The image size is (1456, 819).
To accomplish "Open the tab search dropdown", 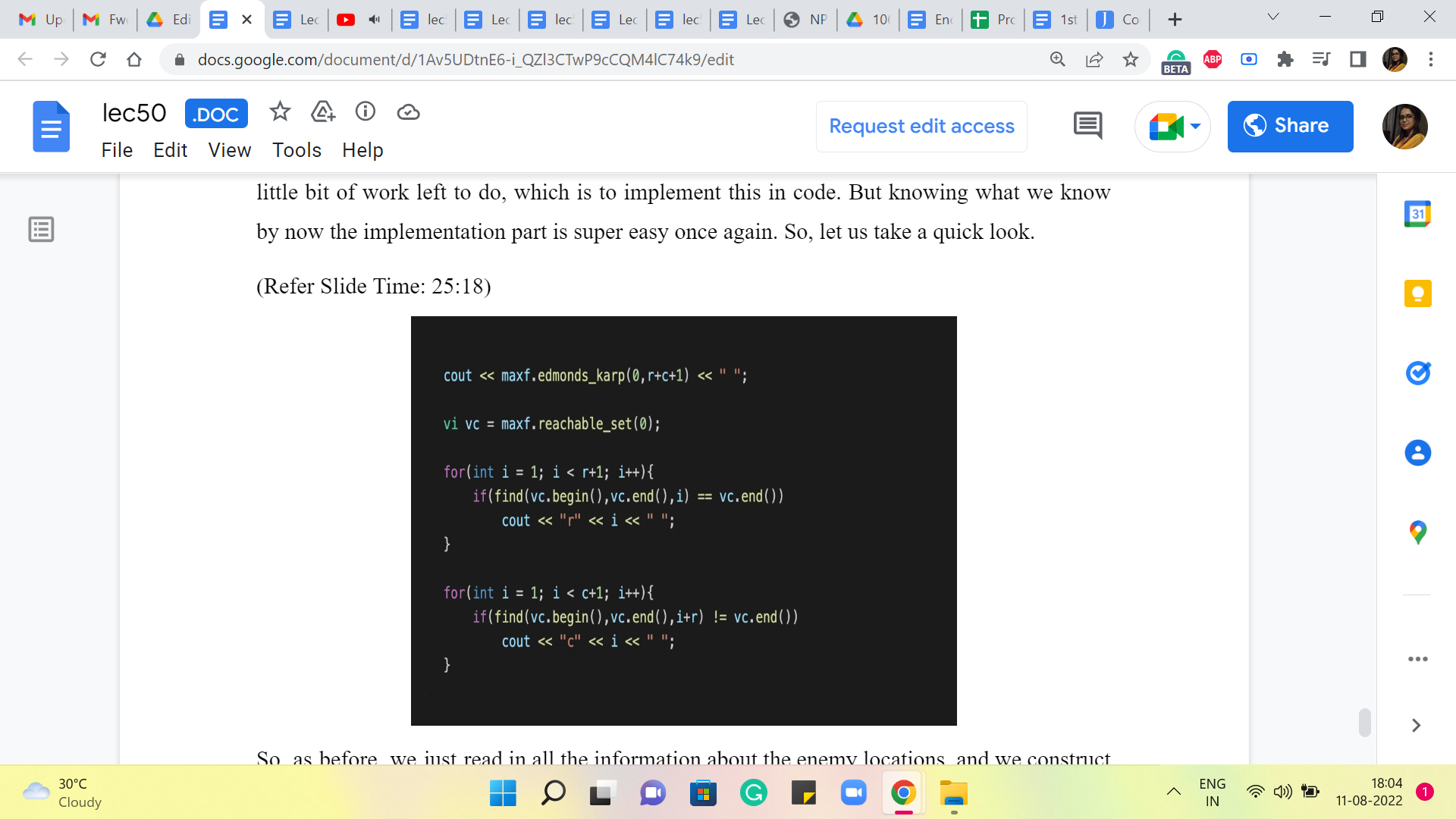I will click(1273, 17).
